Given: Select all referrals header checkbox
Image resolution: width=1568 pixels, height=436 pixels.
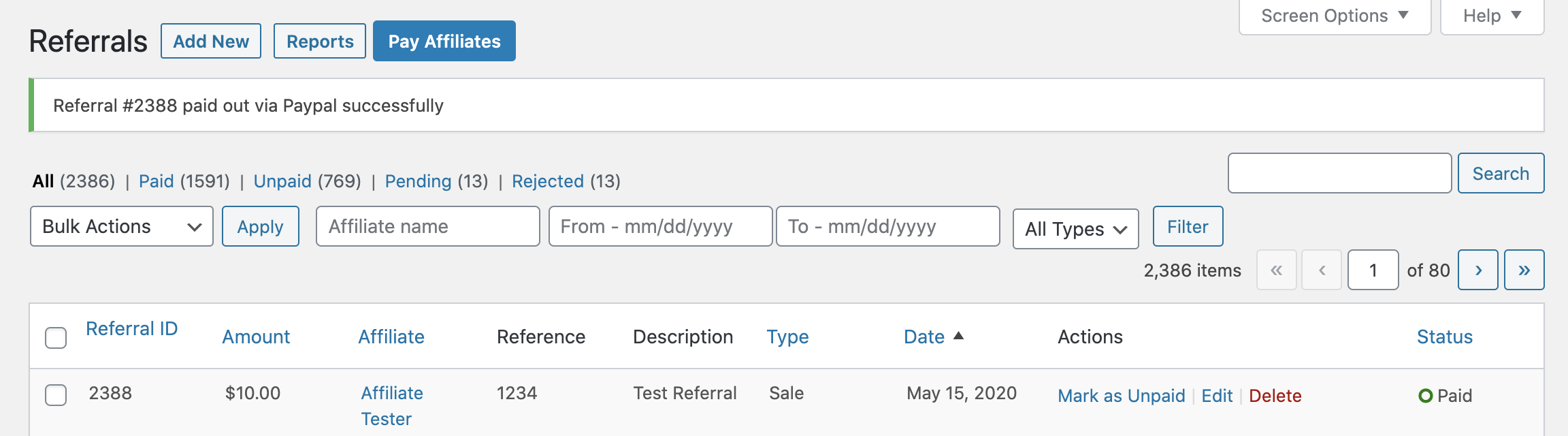Looking at the screenshot, I should click(56, 337).
